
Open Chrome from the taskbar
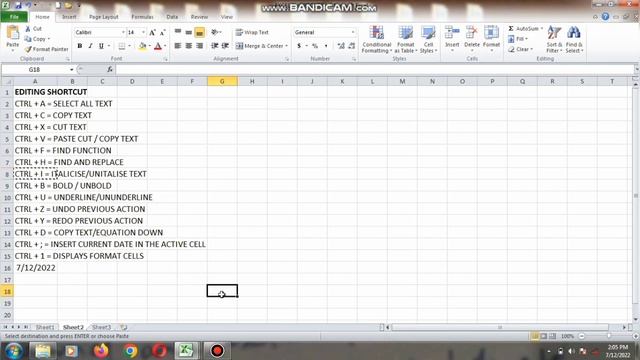pos(130,351)
